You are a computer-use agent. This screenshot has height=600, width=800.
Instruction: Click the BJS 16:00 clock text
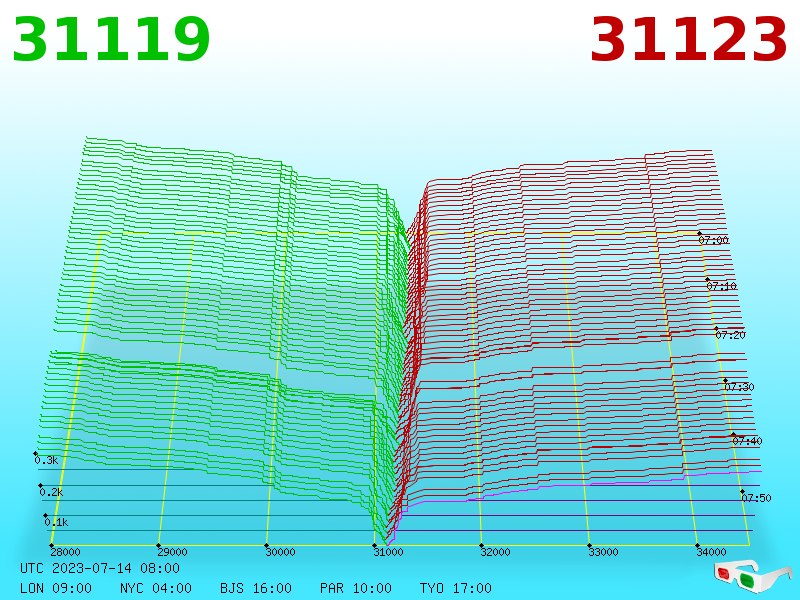tap(256, 588)
